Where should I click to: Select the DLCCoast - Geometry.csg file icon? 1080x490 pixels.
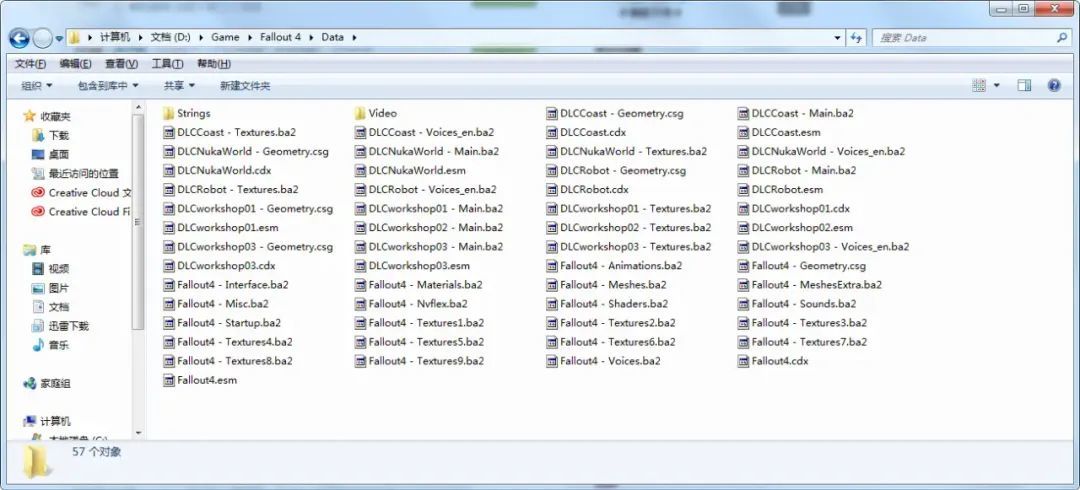(552, 113)
